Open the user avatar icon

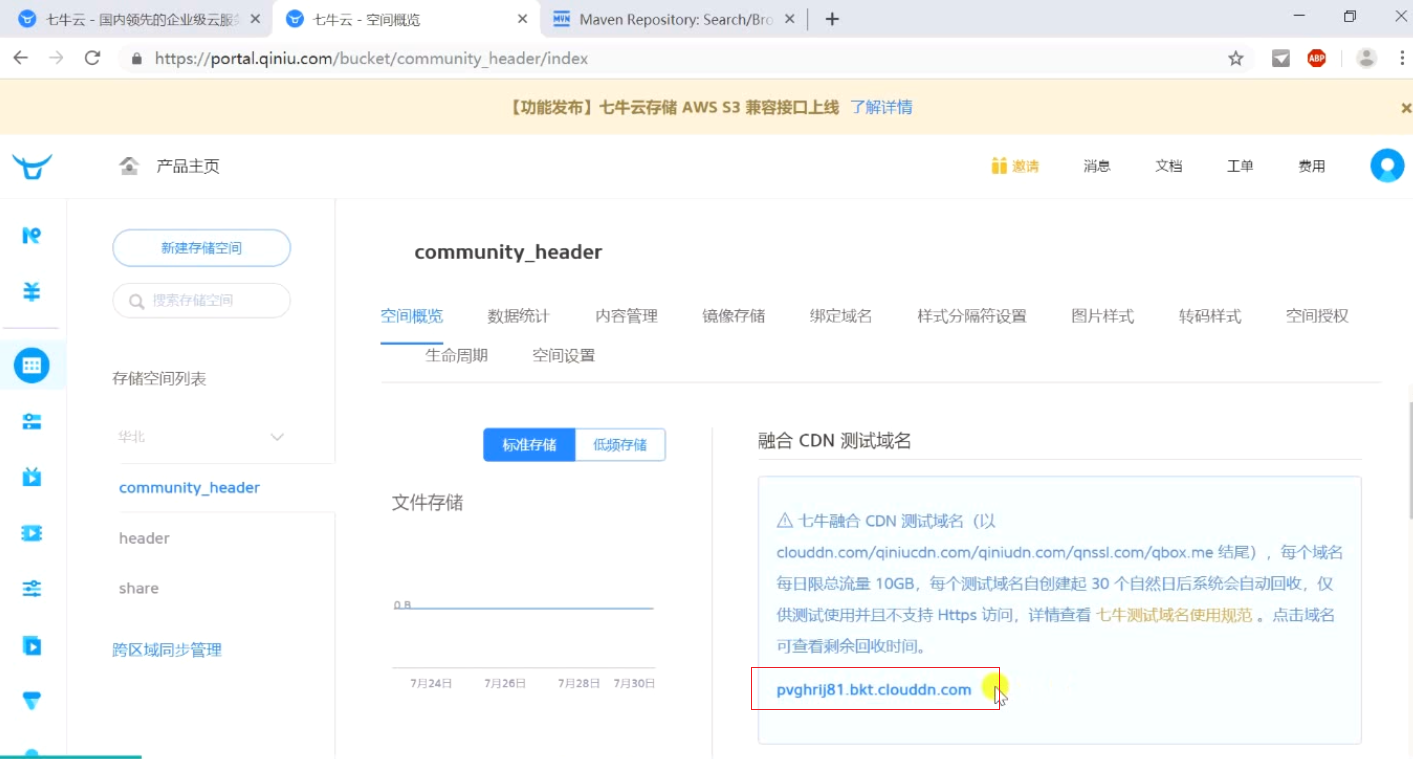coord(1387,165)
